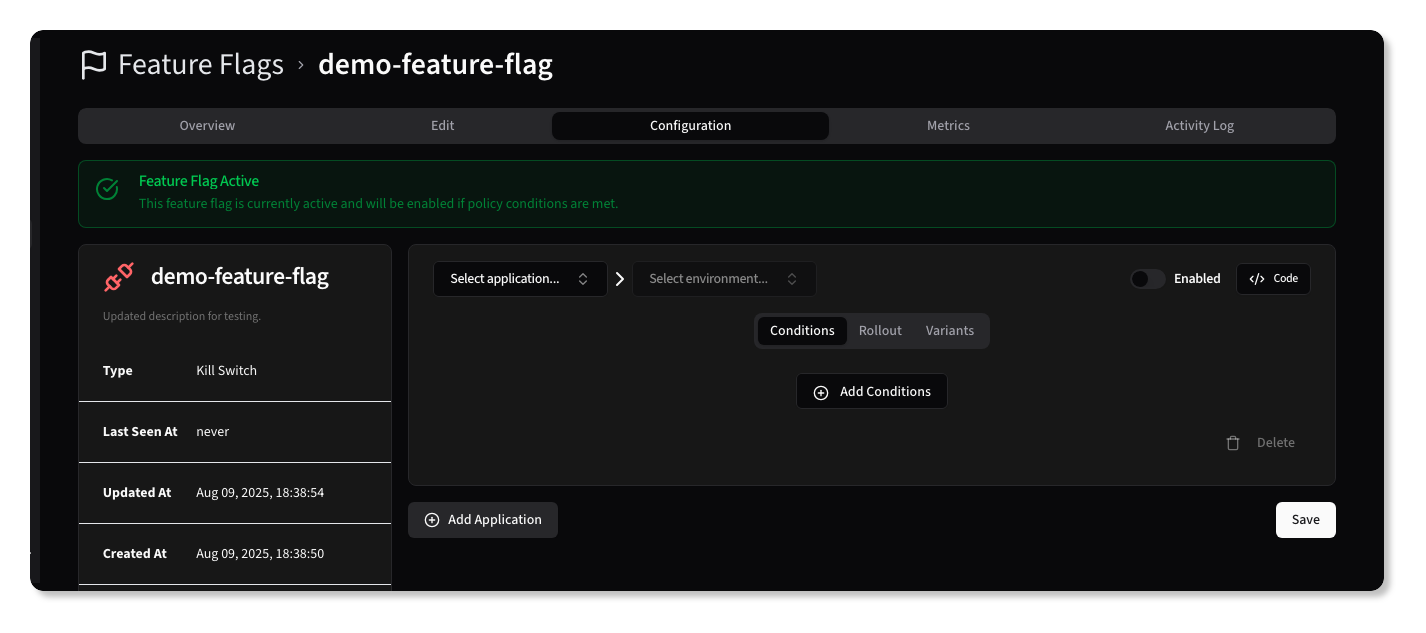The height and width of the screenshot is (633, 1426).
Task: Click the chevron between the two selectors
Action: (620, 278)
